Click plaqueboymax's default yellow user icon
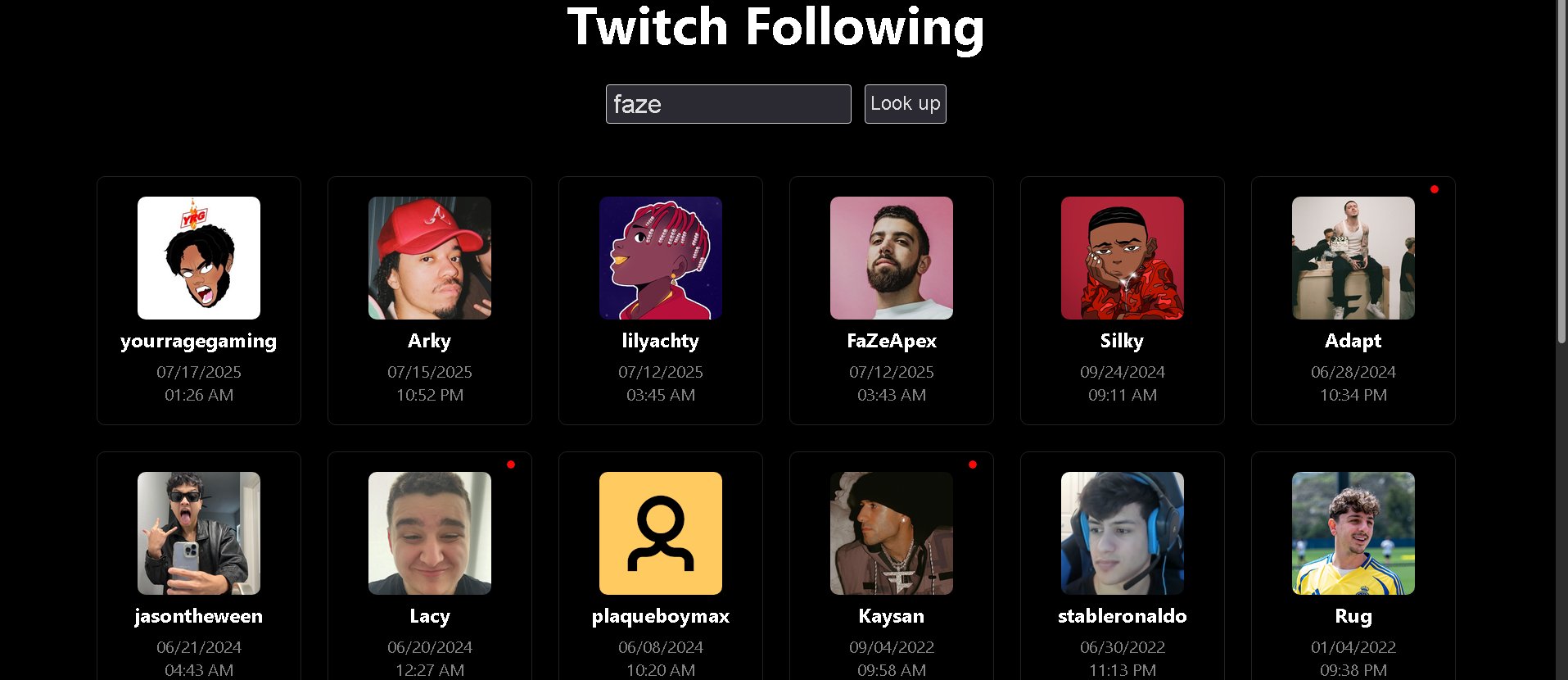The width and height of the screenshot is (1568, 680). point(661,533)
